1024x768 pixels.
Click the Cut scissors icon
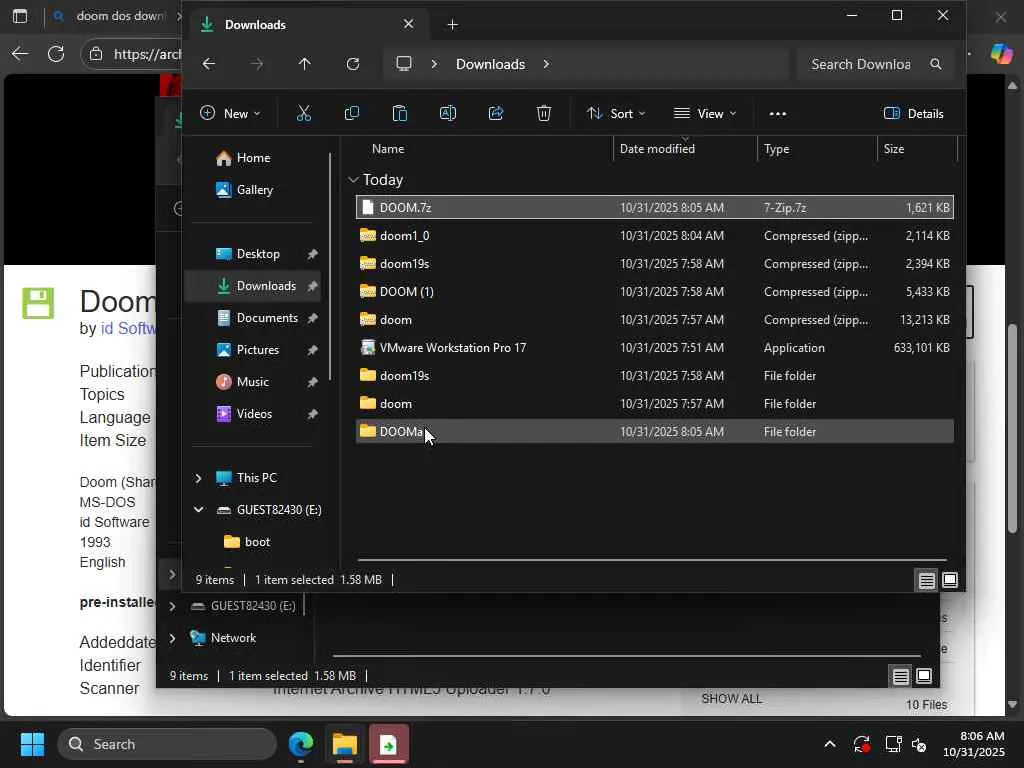[x=304, y=114]
